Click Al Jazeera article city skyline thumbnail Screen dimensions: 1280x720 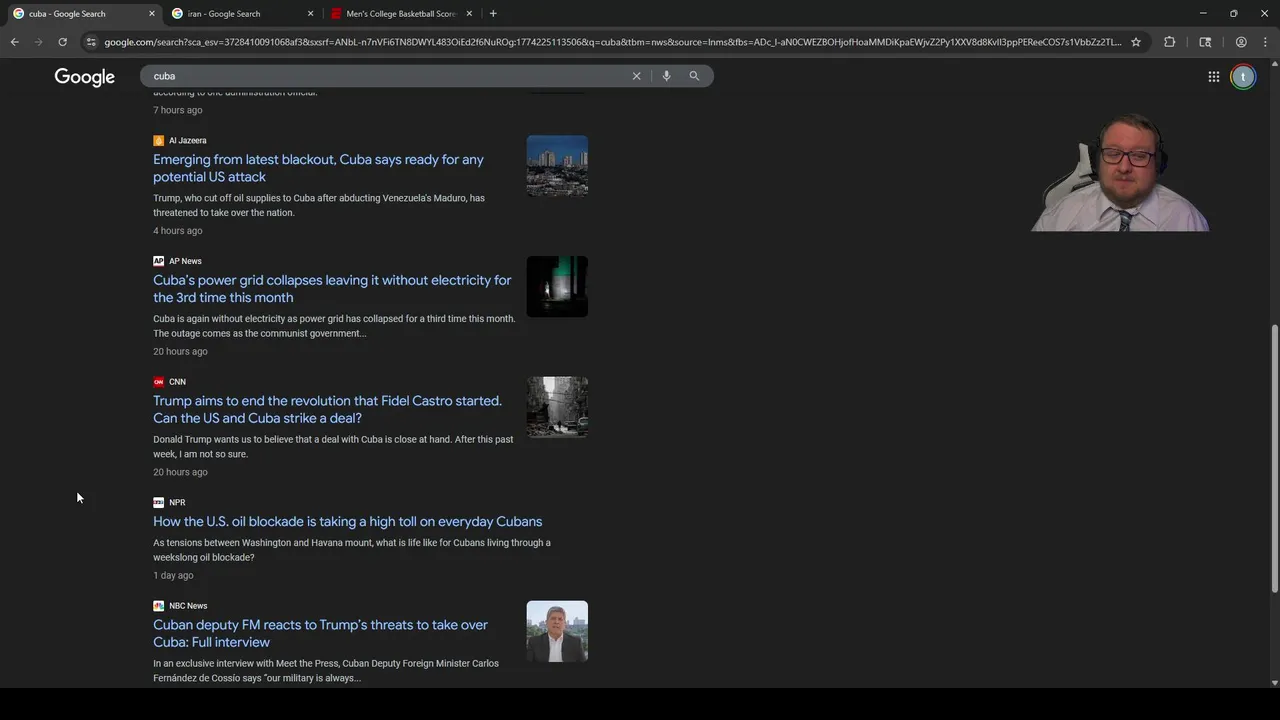click(x=557, y=166)
